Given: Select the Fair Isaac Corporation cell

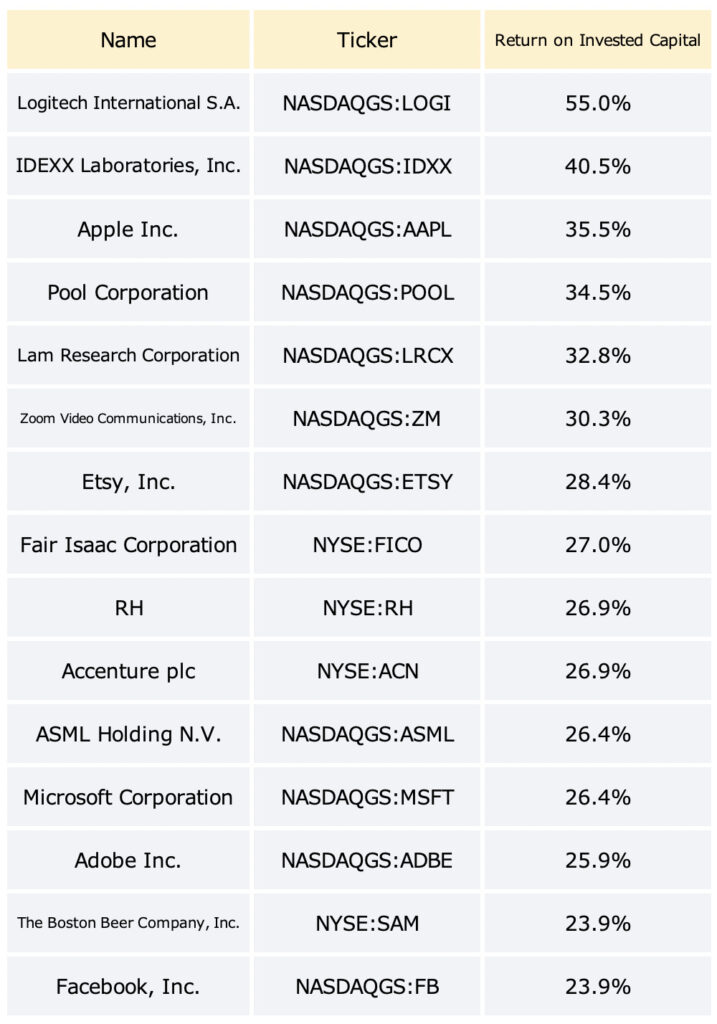Looking at the screenshot, I should click(x=128, y=545).
